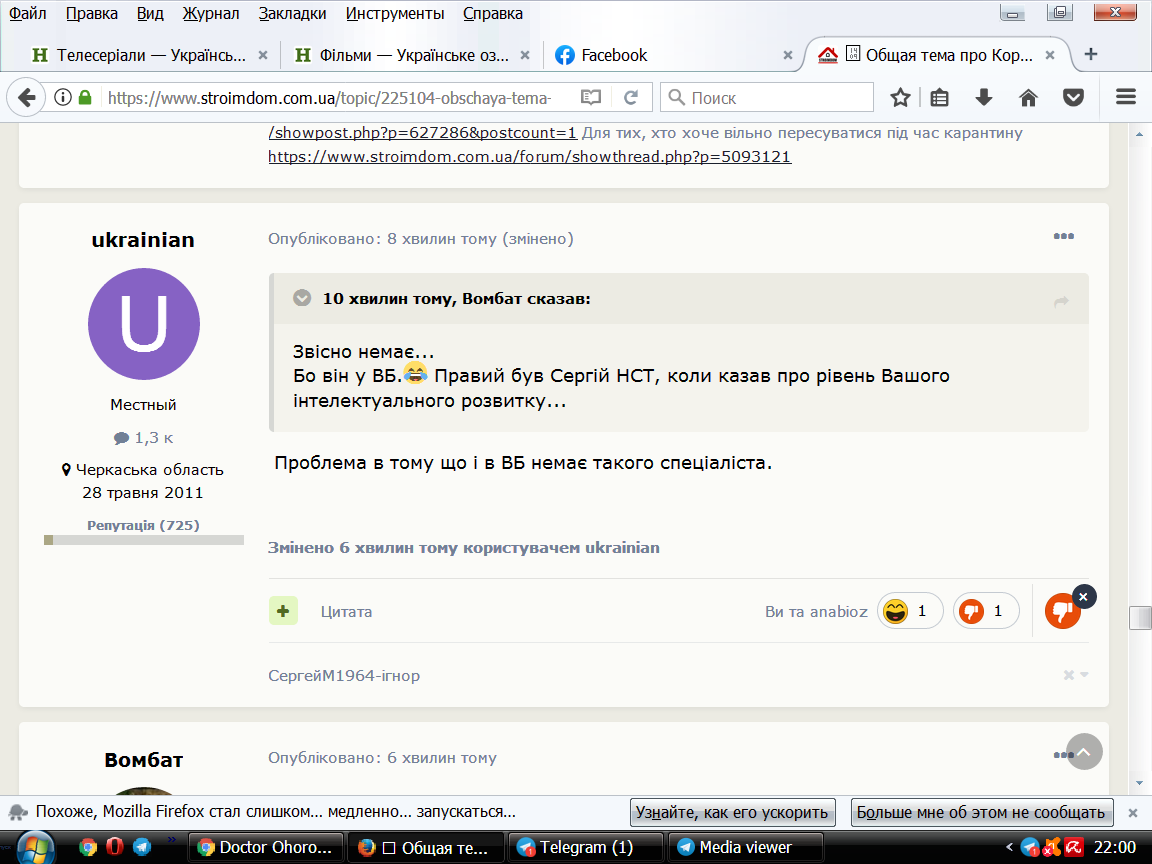Remove the thumbs-down reaction via its X badge

click(1084, 597)
